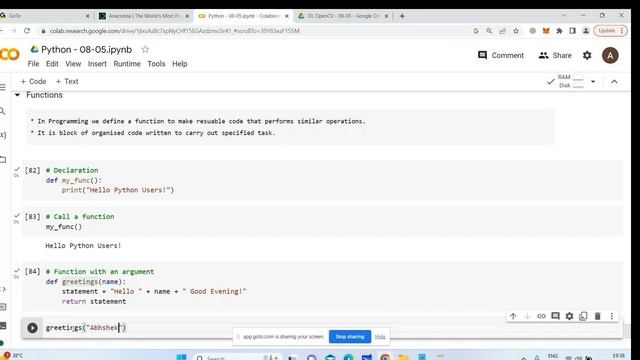Open the Insert menu
Screen dimensions: 640x360
(97, 64)
